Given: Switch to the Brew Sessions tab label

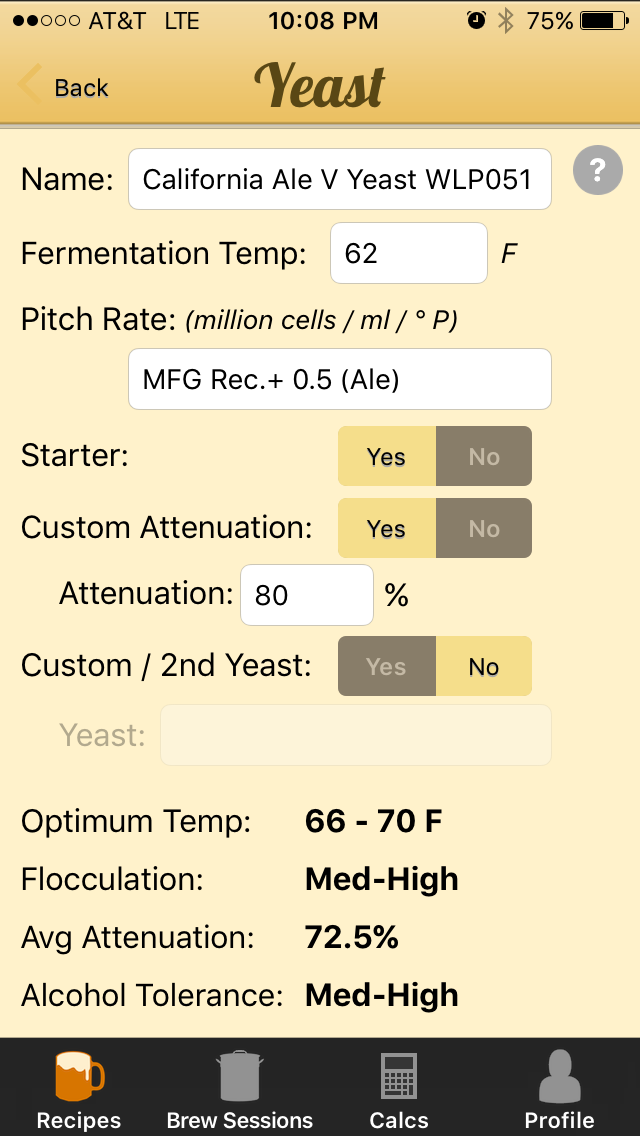Looking at the screenshot, I should [240, 1120].
